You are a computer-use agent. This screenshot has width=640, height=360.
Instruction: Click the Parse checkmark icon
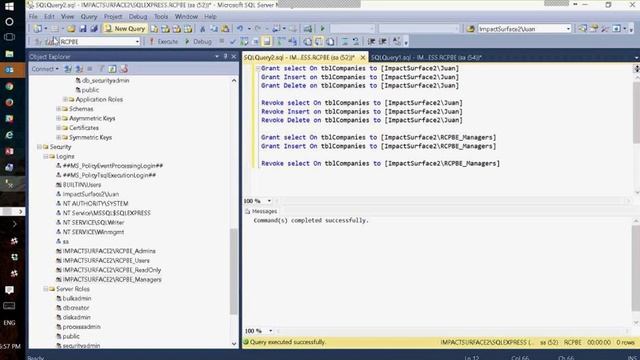pyautogui.click(x=233, y=42)
